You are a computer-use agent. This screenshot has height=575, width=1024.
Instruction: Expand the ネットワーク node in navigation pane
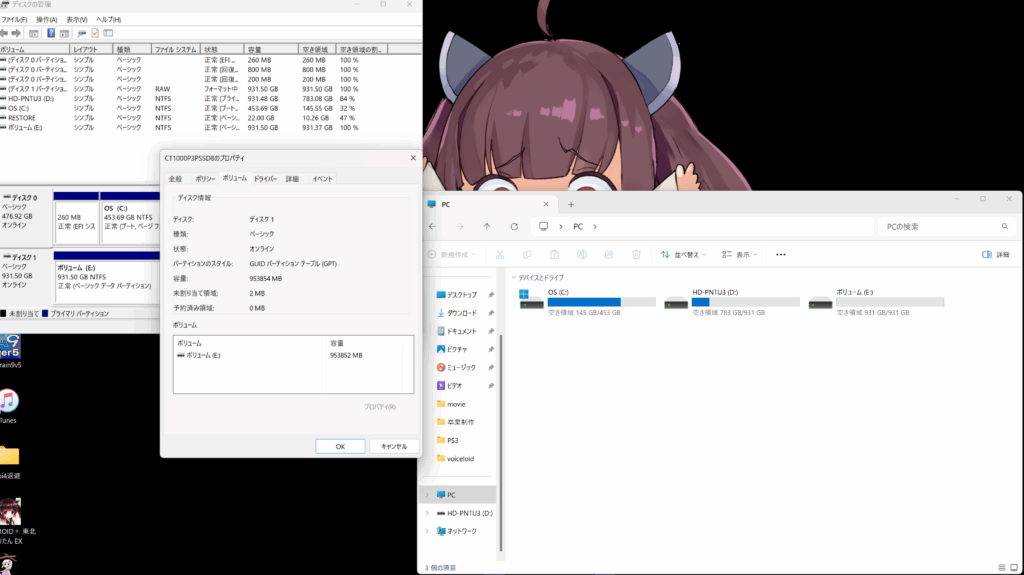tap(428, 531)
